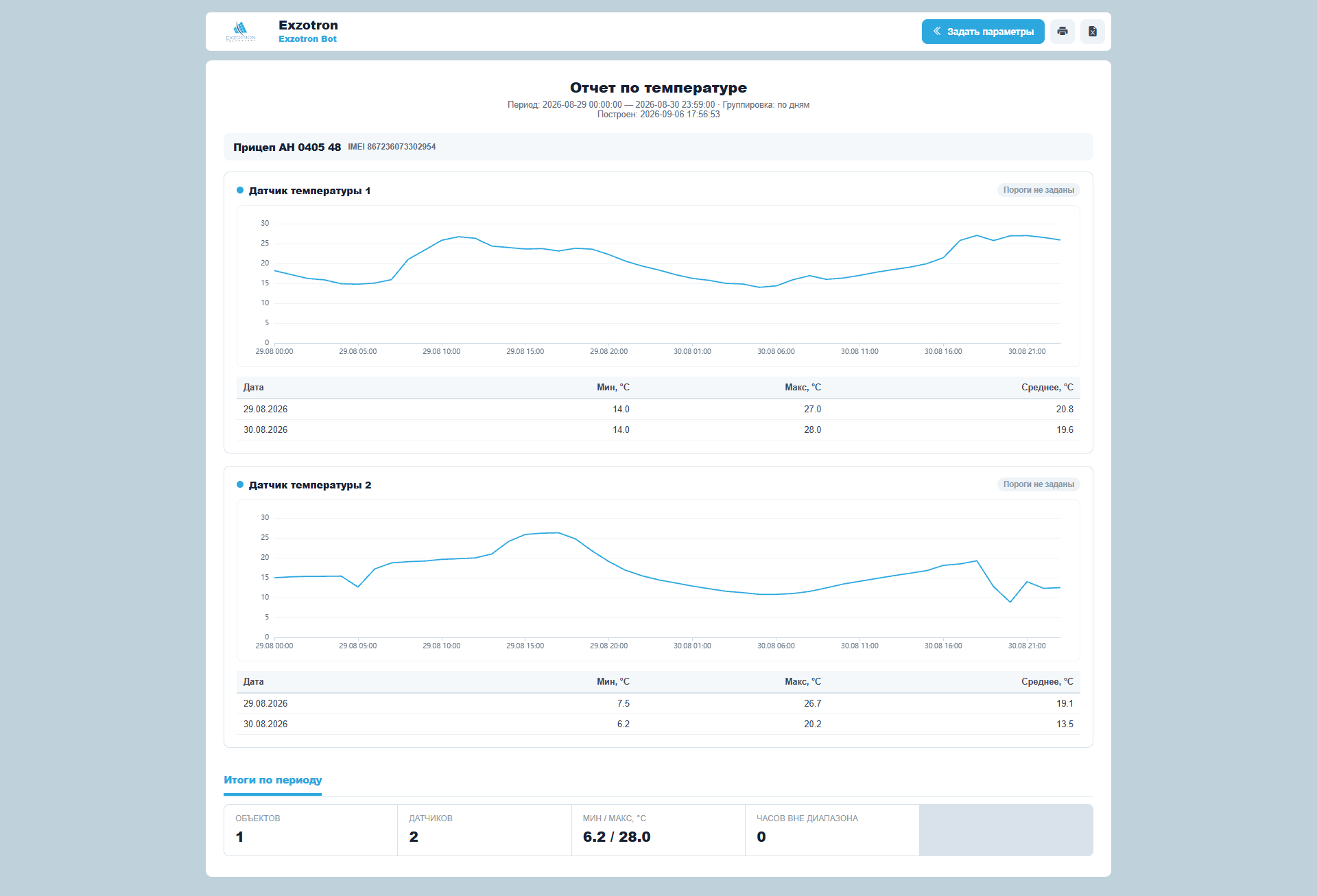Click the blue dot beside 'Датчик температуры 2'
The image size is (1317, 896).
[240, 485]
